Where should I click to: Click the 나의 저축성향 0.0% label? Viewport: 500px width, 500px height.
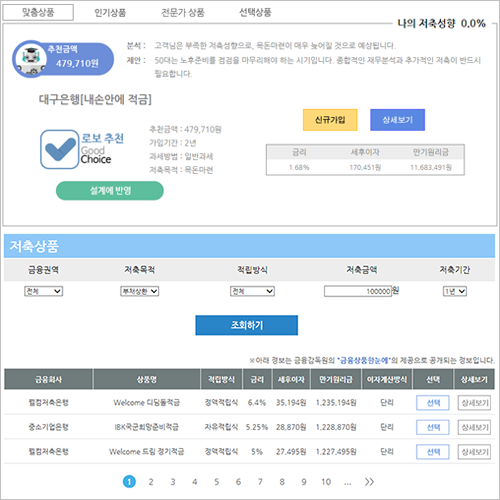[442, 24]
